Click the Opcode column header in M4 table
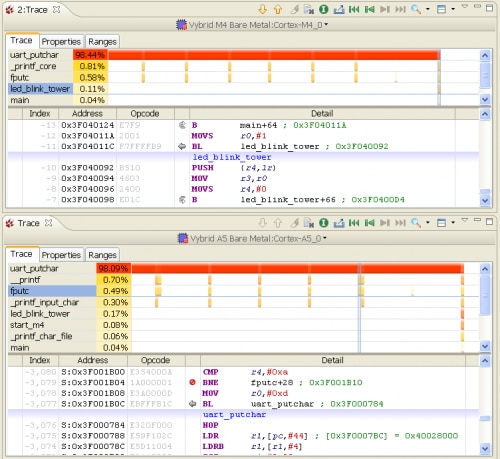The image size is (500, 459). coord(145,114)
